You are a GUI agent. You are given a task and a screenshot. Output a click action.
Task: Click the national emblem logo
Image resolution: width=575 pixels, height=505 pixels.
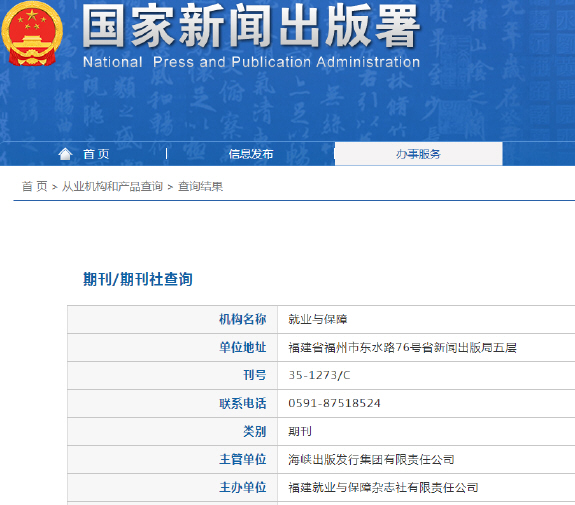pos(32,34)
